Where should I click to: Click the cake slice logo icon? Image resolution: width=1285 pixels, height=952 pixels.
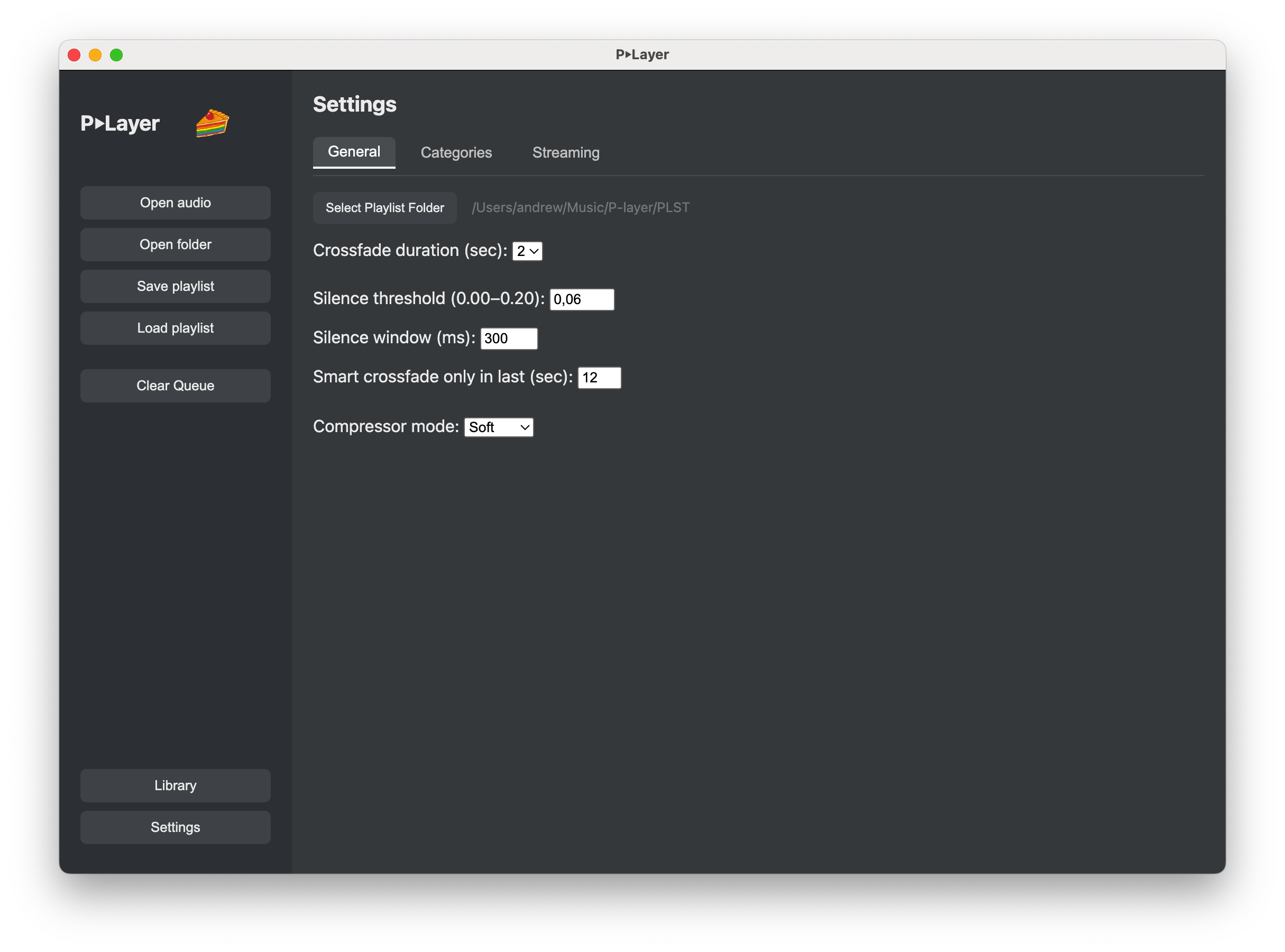[x=212, y=123]
